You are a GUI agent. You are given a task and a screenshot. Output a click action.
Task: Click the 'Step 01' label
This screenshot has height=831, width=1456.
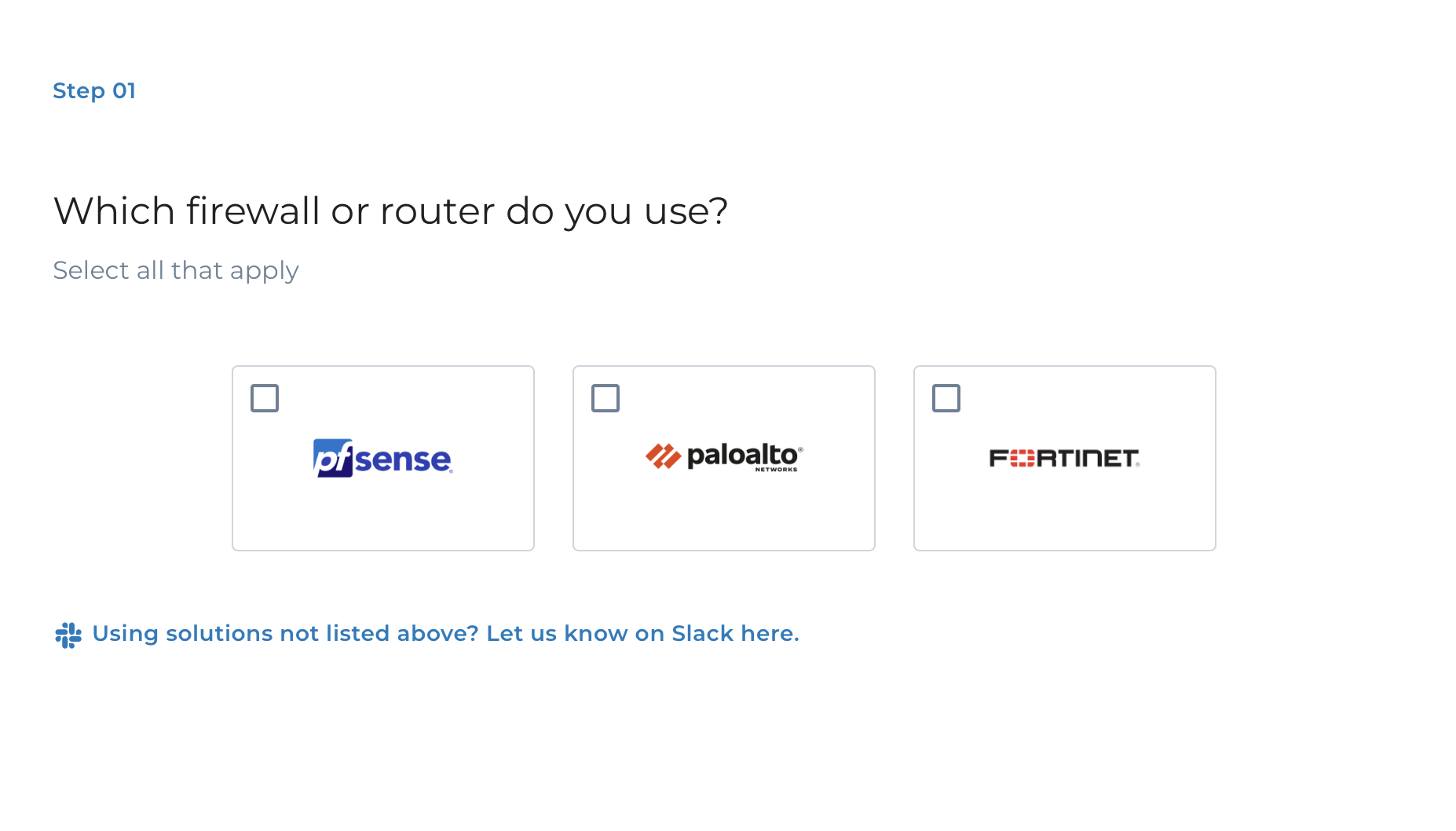[x=94, y=91]
